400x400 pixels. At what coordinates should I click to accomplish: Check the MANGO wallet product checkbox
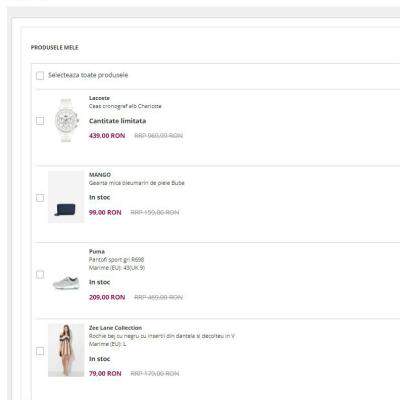click(40, 198)
